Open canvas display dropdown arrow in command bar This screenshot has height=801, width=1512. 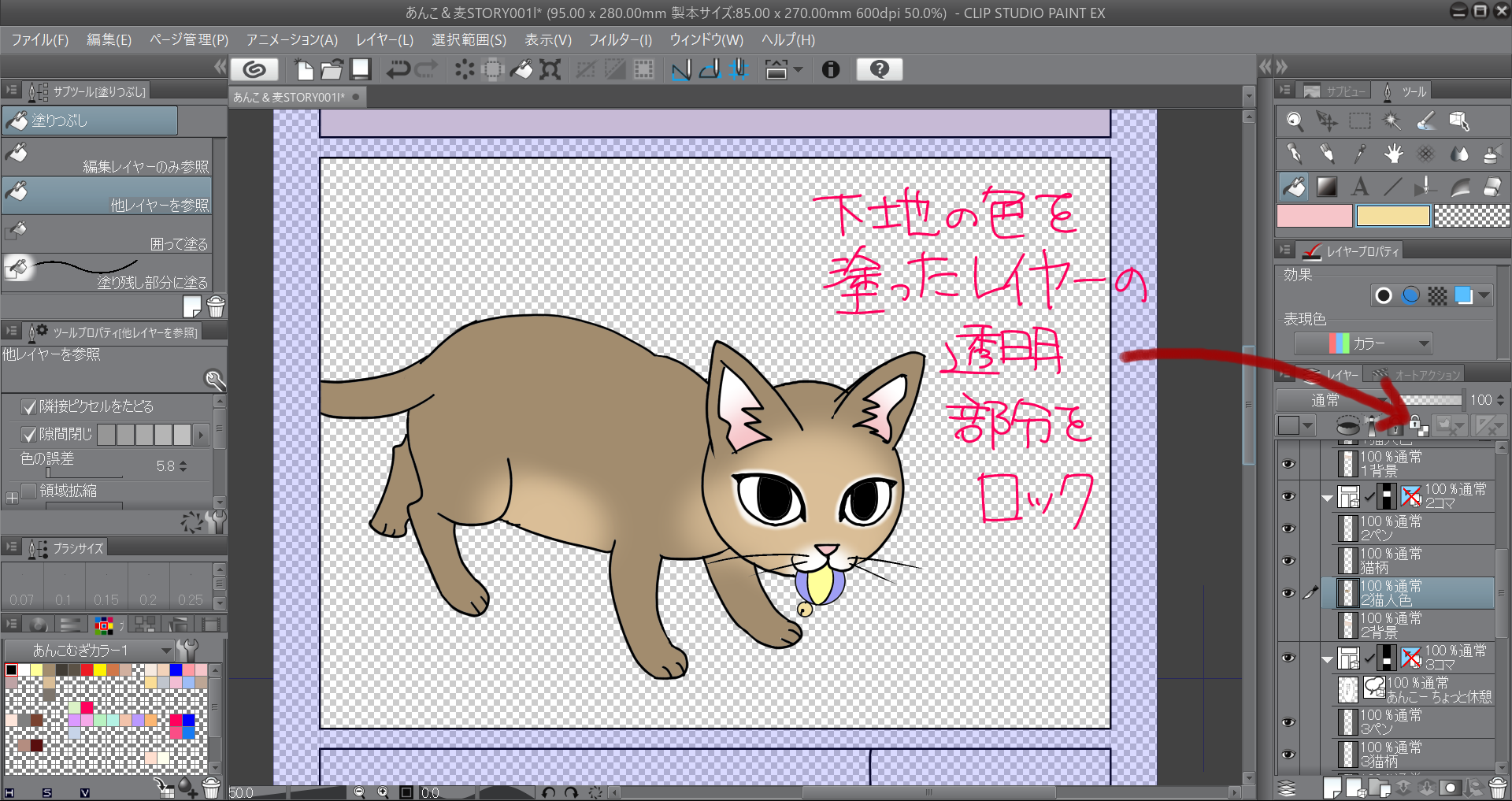click(799, 70)
